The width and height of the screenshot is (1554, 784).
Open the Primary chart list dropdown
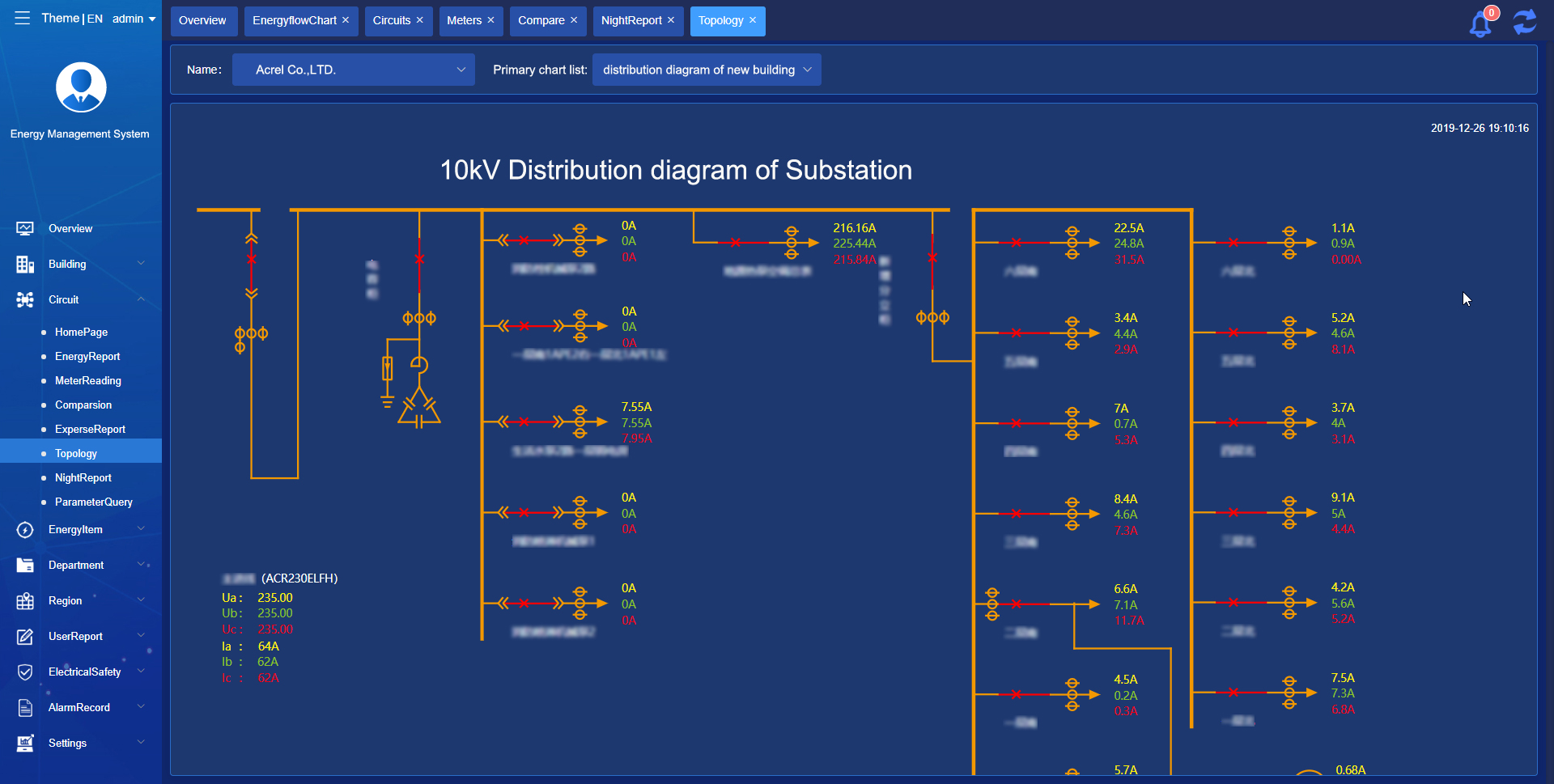706,70
